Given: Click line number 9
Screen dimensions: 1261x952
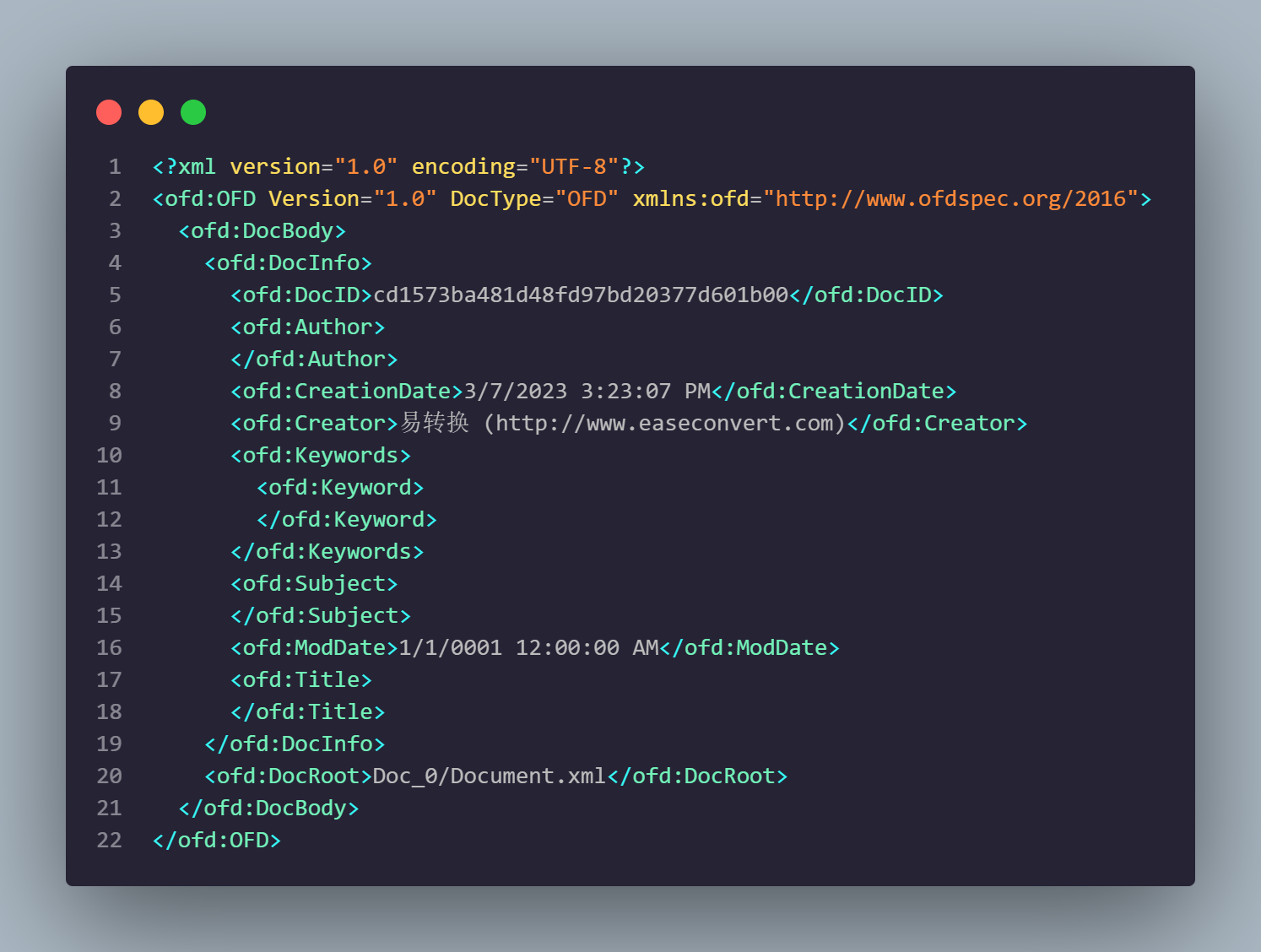Looking at the screenshot, I should click(x=115, y=424).
